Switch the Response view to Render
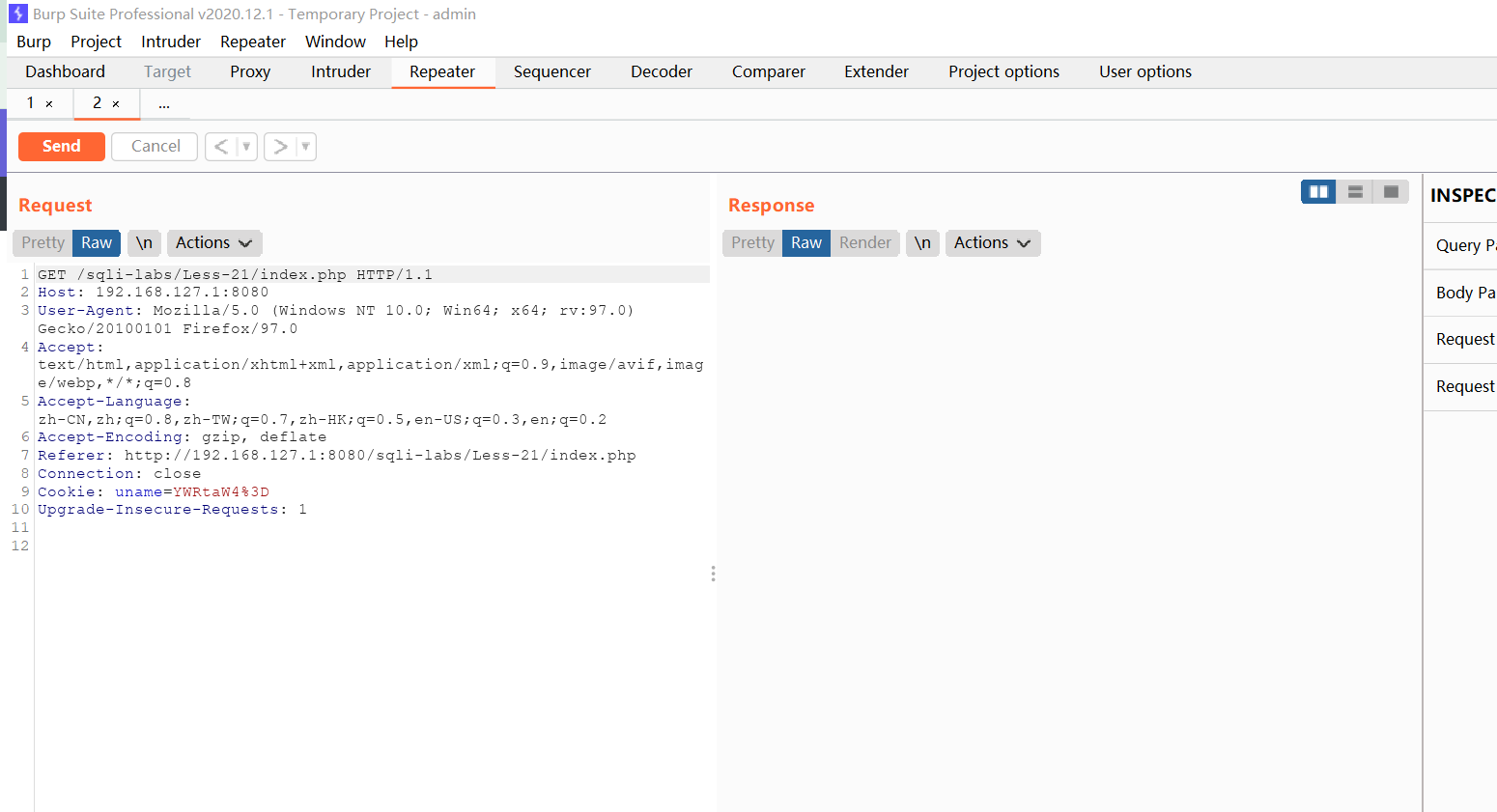Image resolution: width=1497 pixels, height=812 pixels. tap(865, 243)
